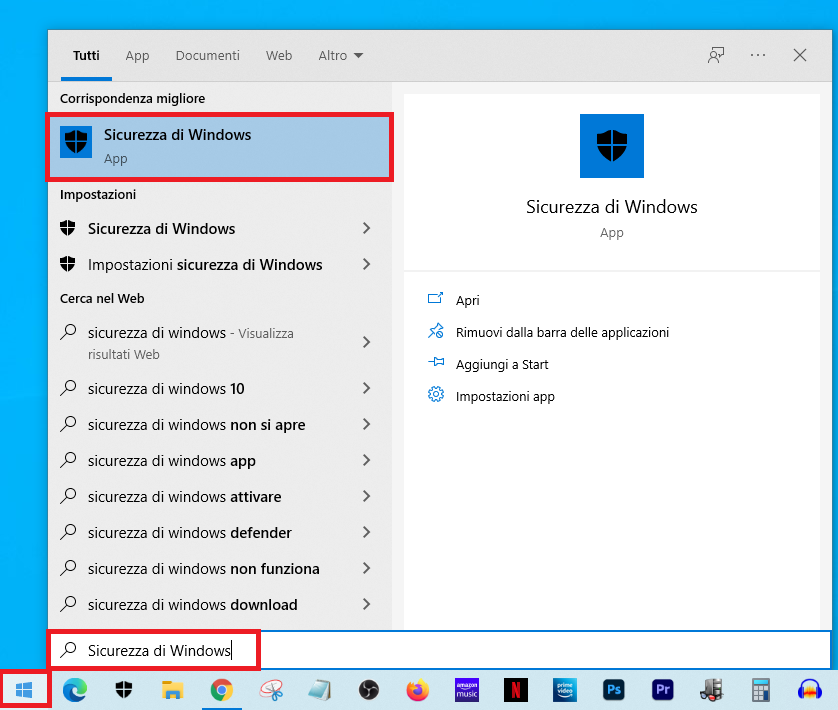Viewport: 838px width, 710px height.
Task: Click the search field containing Sicurezza di Windows
Action: [439, 650]
